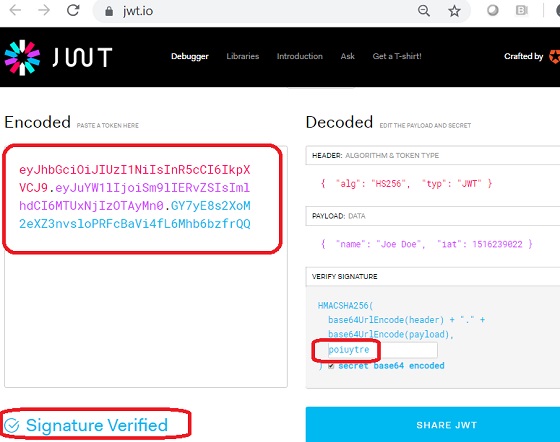
Task: Bookmark page with the star icon
Action: click(454, 11)
